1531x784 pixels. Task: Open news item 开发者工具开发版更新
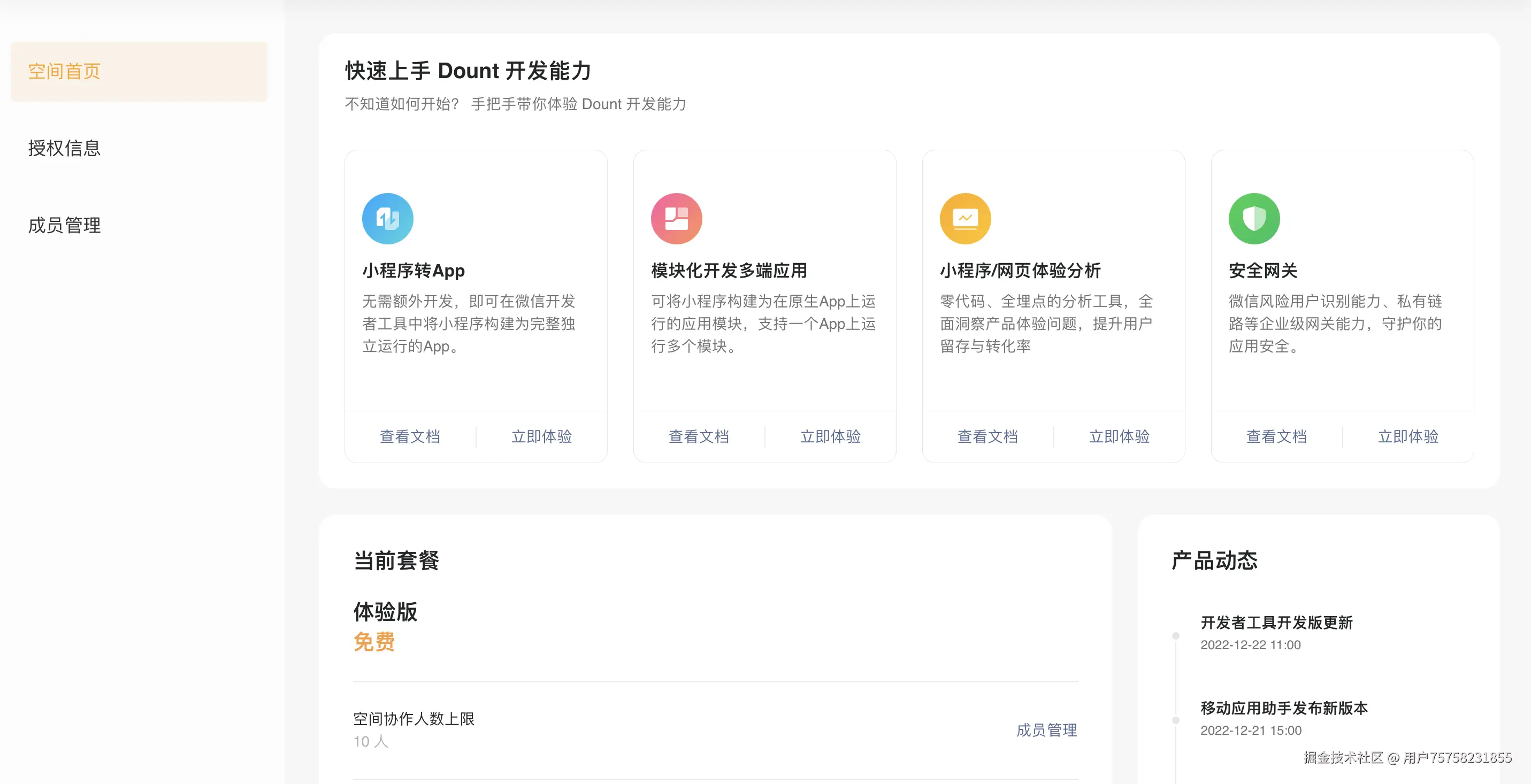1276,622
